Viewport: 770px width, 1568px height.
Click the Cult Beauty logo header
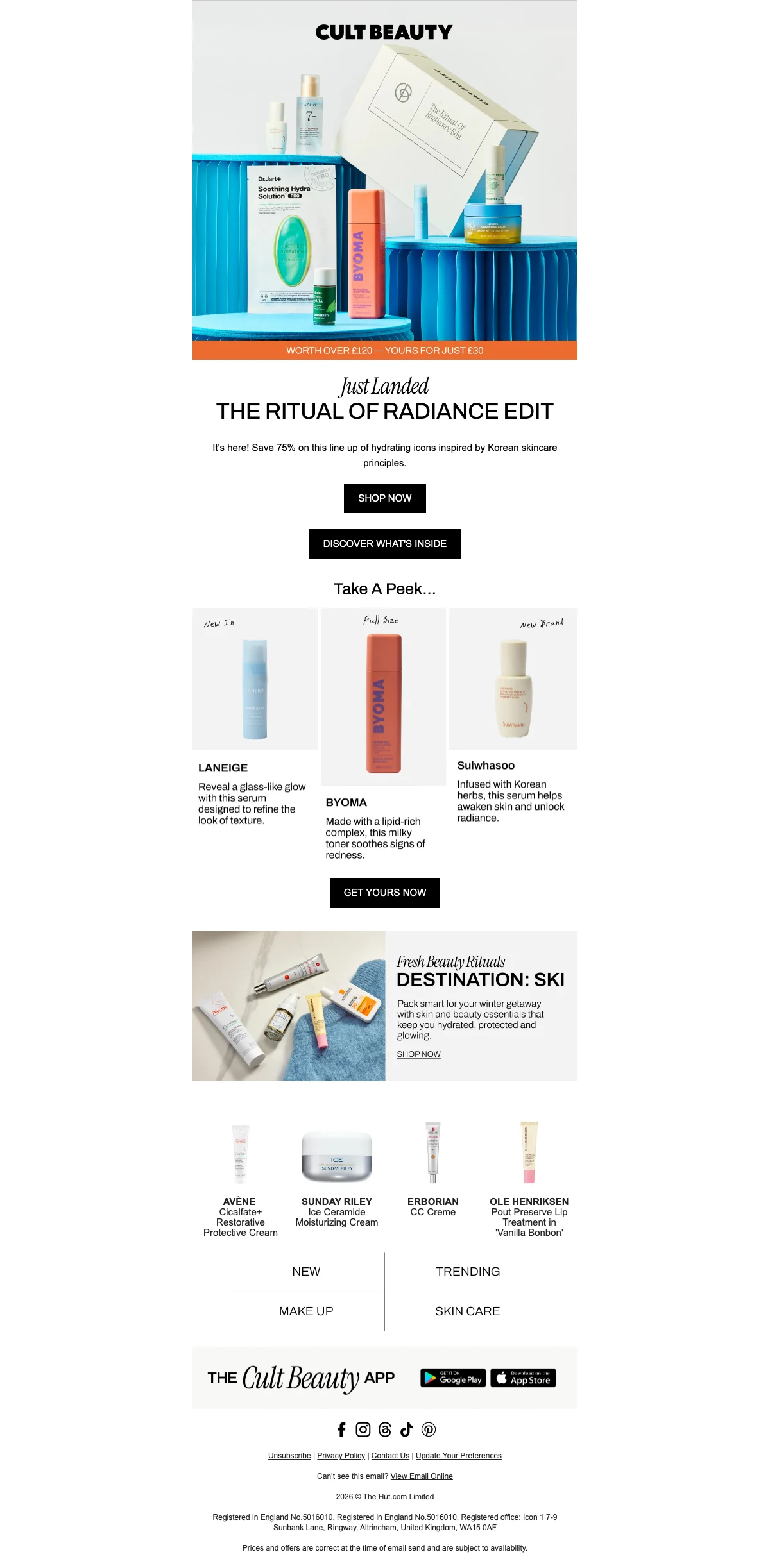click(x=384, y=32)
